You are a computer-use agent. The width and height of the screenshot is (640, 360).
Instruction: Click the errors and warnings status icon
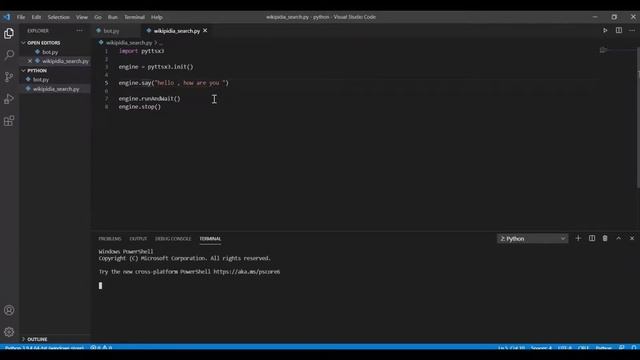101,348
